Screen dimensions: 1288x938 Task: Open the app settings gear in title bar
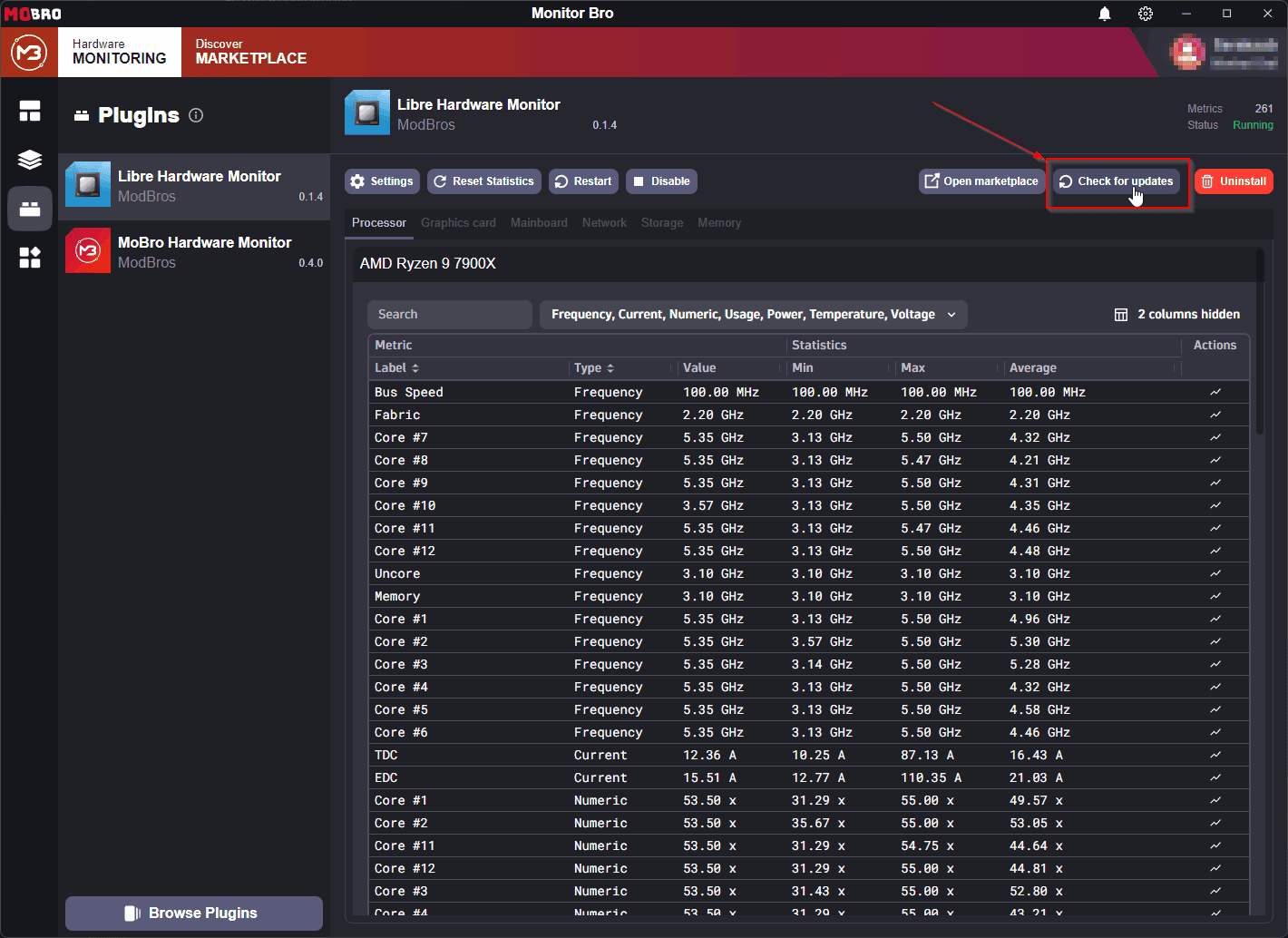(x=1146, y=14)
